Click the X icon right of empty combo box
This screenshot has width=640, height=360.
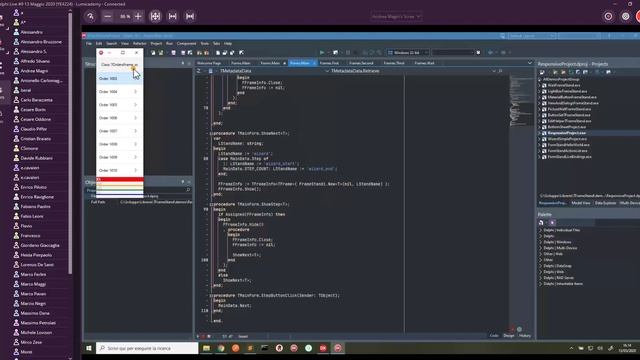[478, 53]
